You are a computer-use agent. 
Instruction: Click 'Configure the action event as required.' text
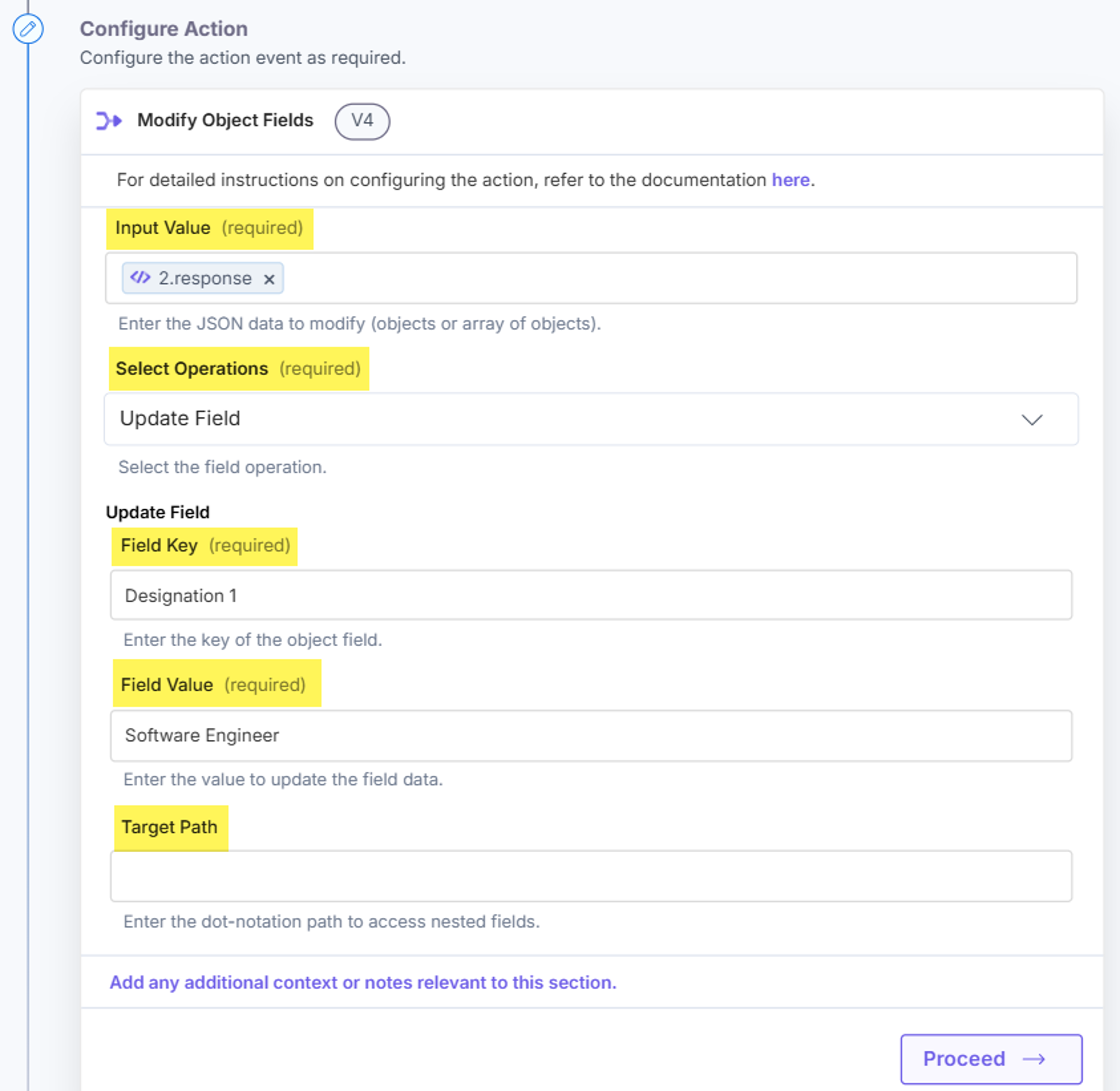point(243,58)
